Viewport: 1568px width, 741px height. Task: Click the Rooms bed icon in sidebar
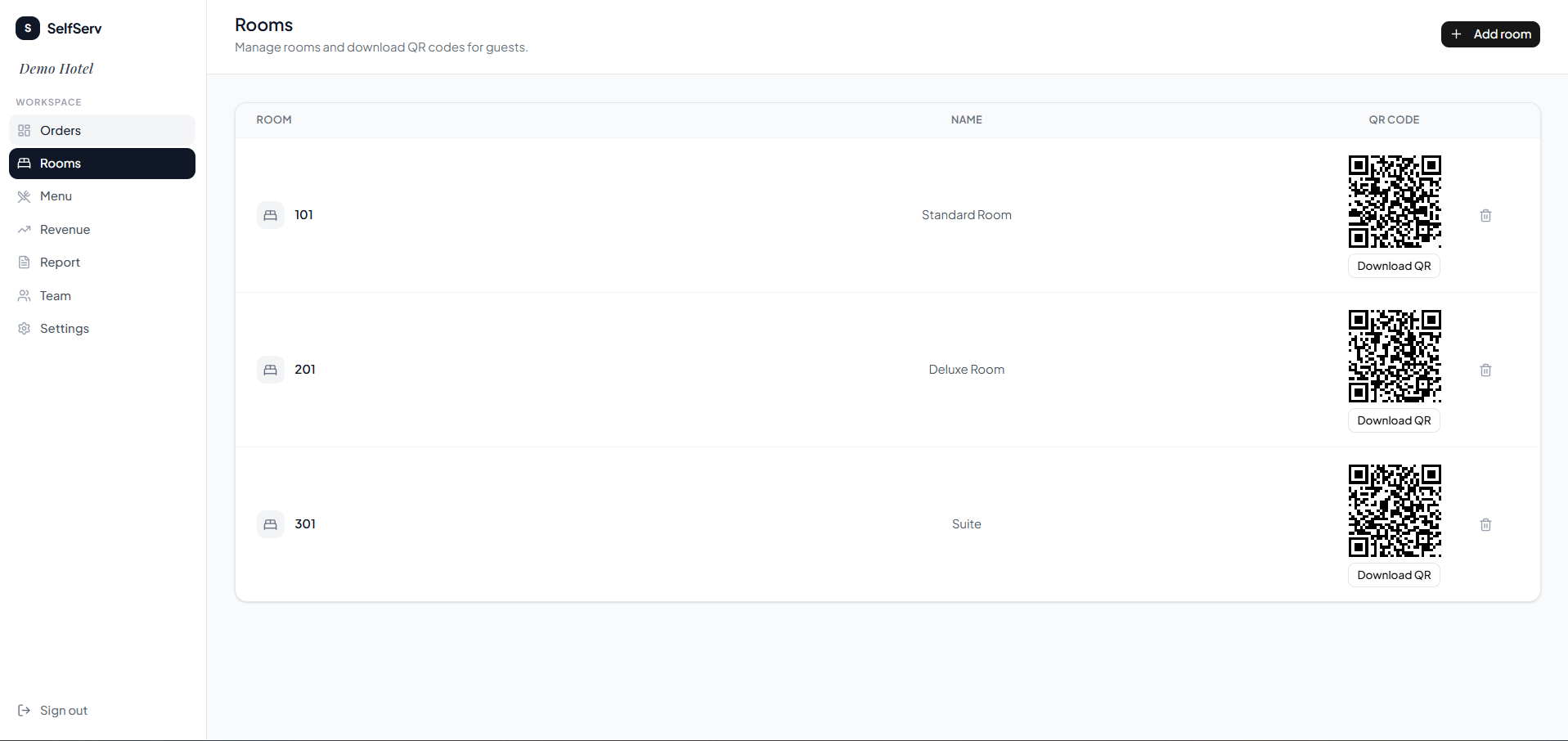[25, 164]
